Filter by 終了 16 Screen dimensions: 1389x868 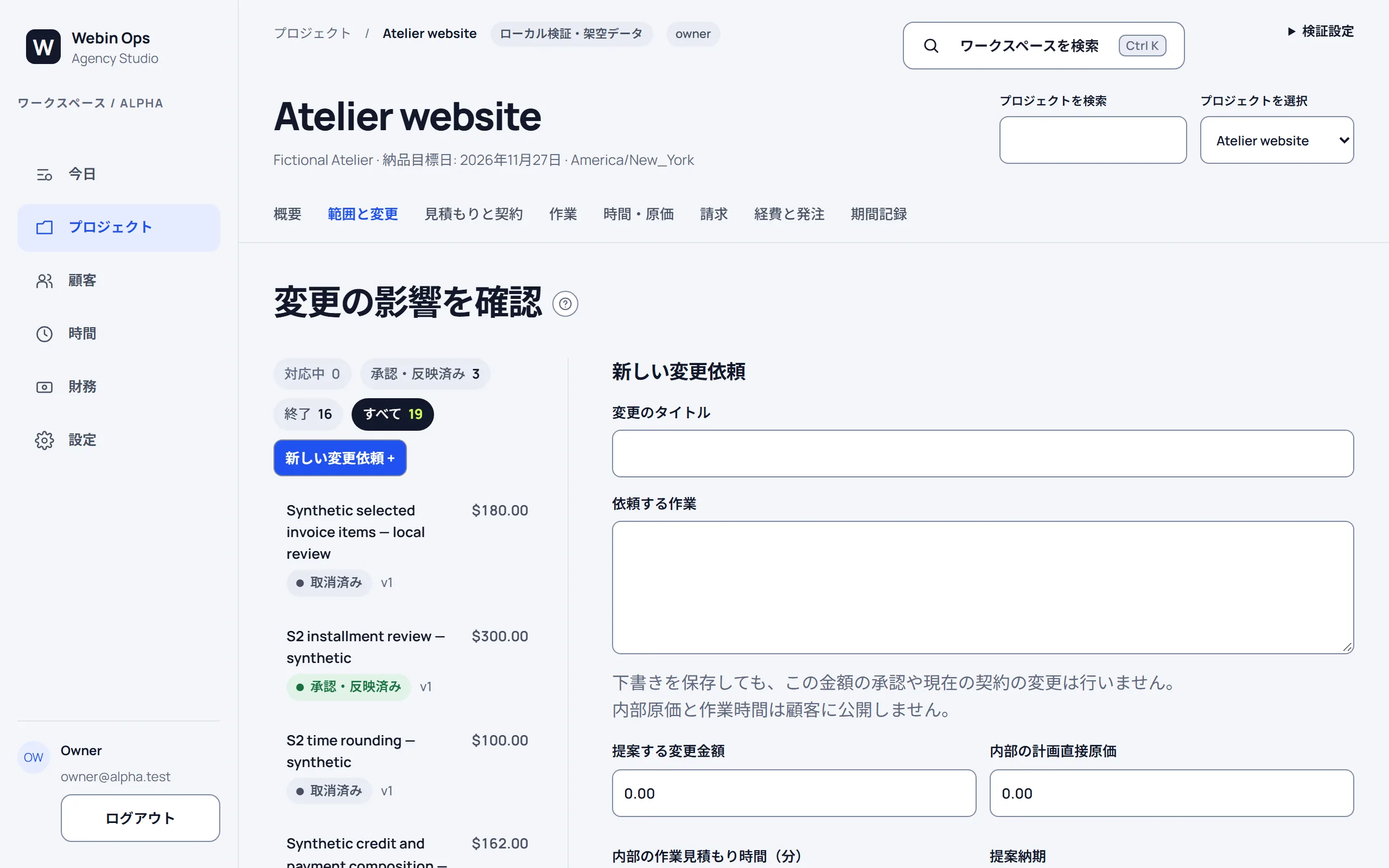pos(308,414)
